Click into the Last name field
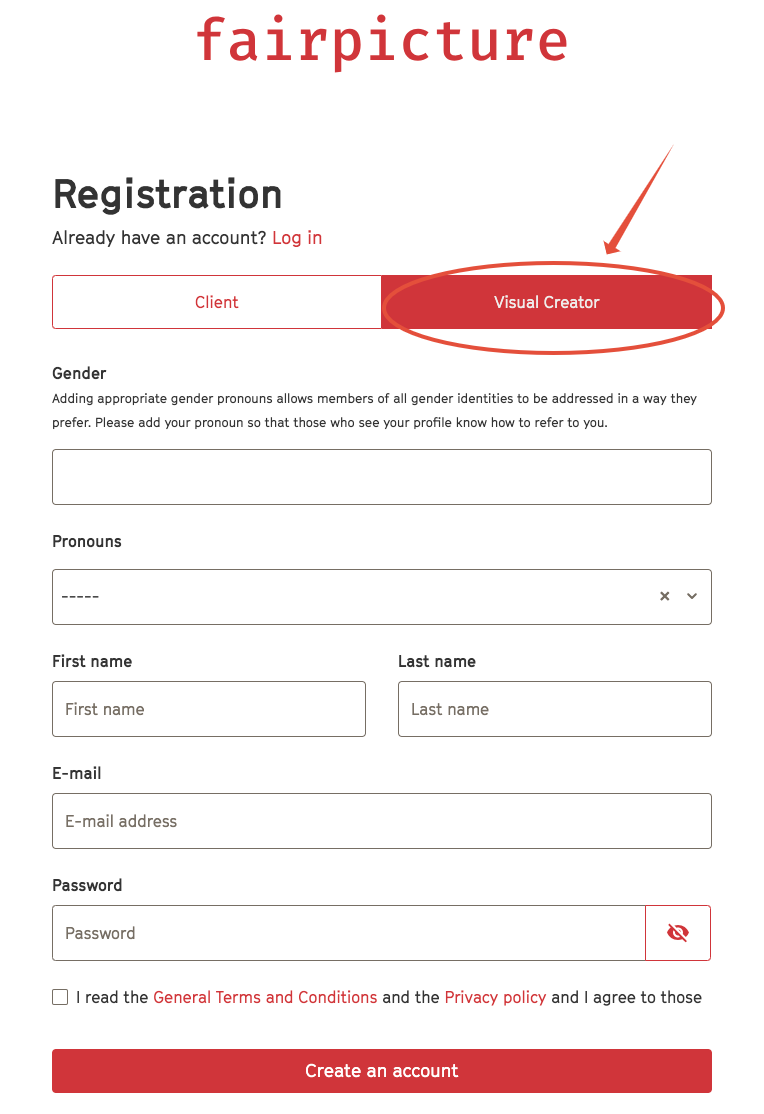764x1114 pixels. click(x=554, y=709)
